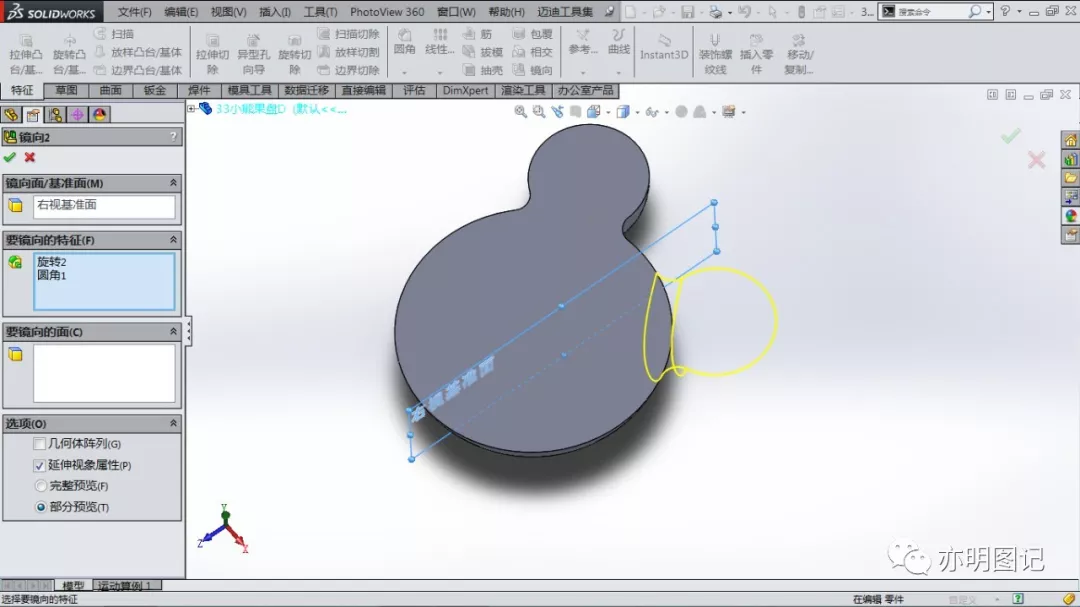Open SolidWorks Resources home icon in task pane
Viewport: 1080px width, 607px height.
point(1070,141)
